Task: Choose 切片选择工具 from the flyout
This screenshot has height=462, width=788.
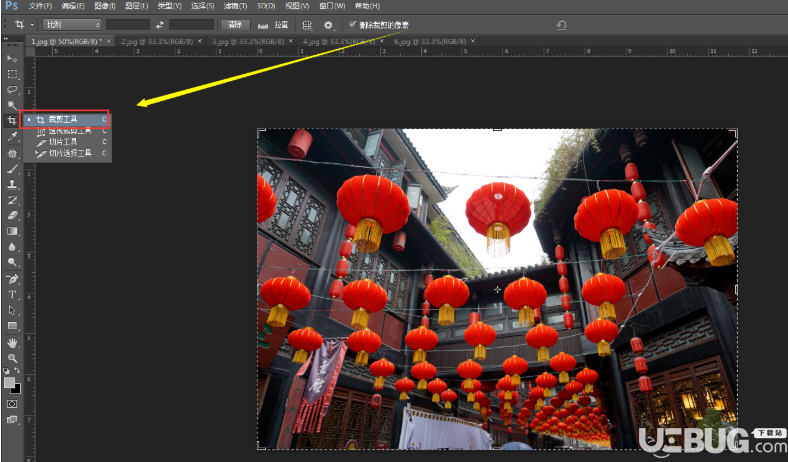Action: click(x=66, y=153)
